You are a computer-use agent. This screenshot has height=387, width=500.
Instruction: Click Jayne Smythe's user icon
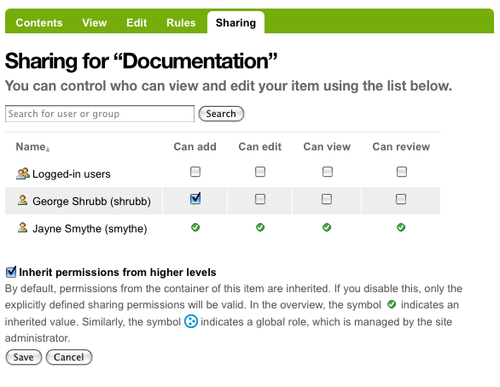tap(22, 227)
